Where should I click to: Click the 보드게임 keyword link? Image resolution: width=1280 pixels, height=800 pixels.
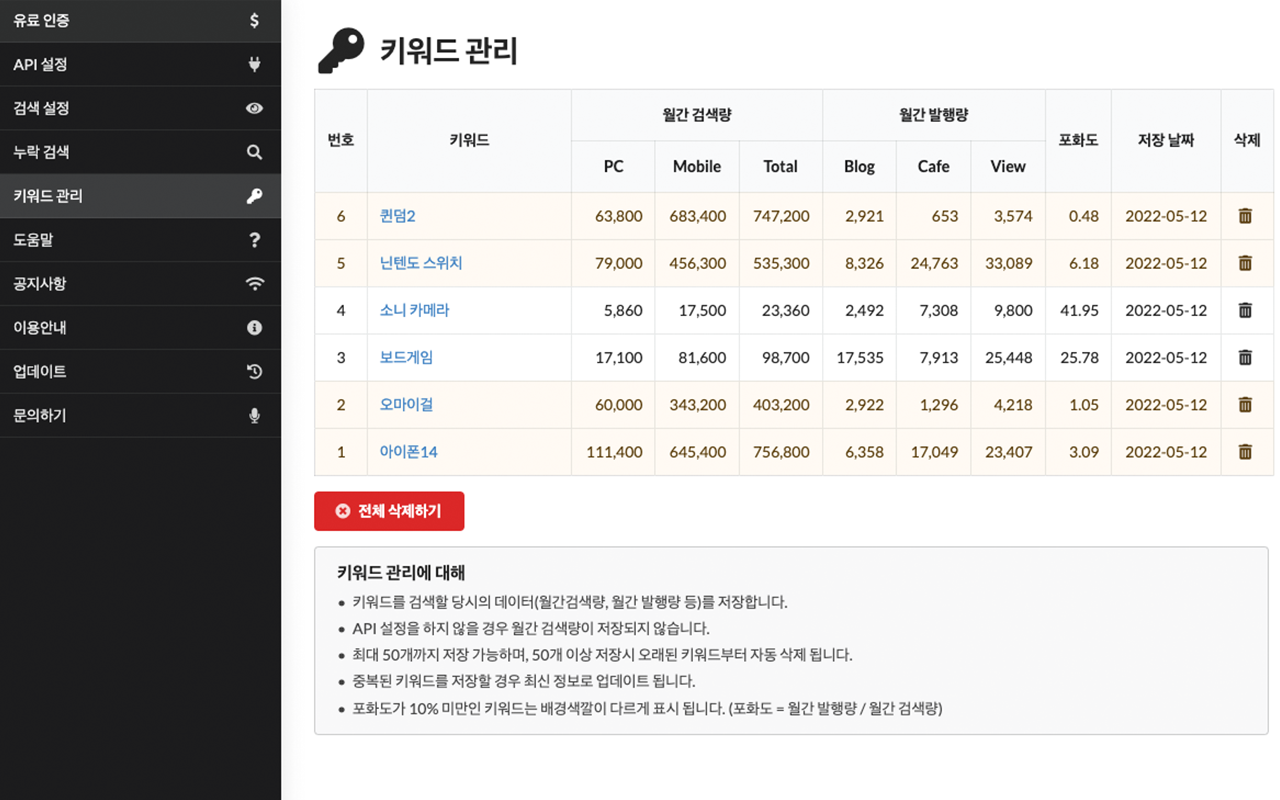[x=406, y=357]
